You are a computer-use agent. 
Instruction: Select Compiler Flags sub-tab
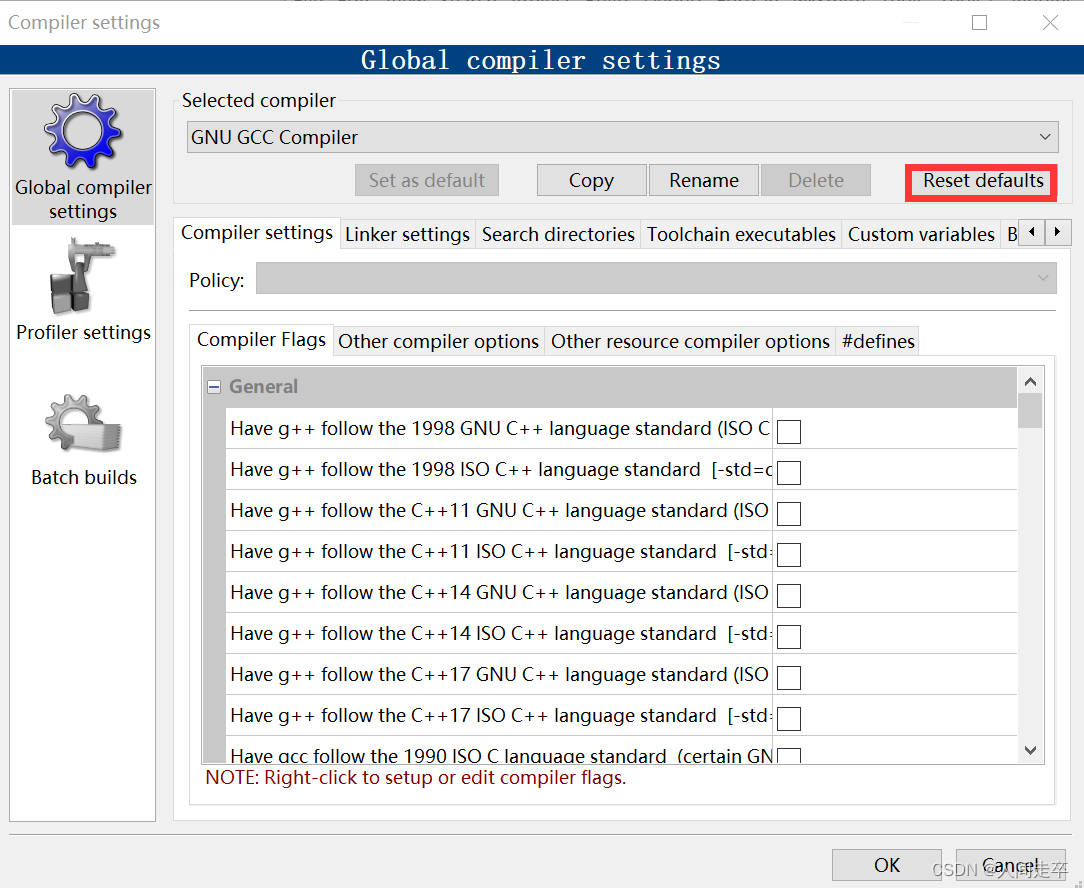[261, 340]
